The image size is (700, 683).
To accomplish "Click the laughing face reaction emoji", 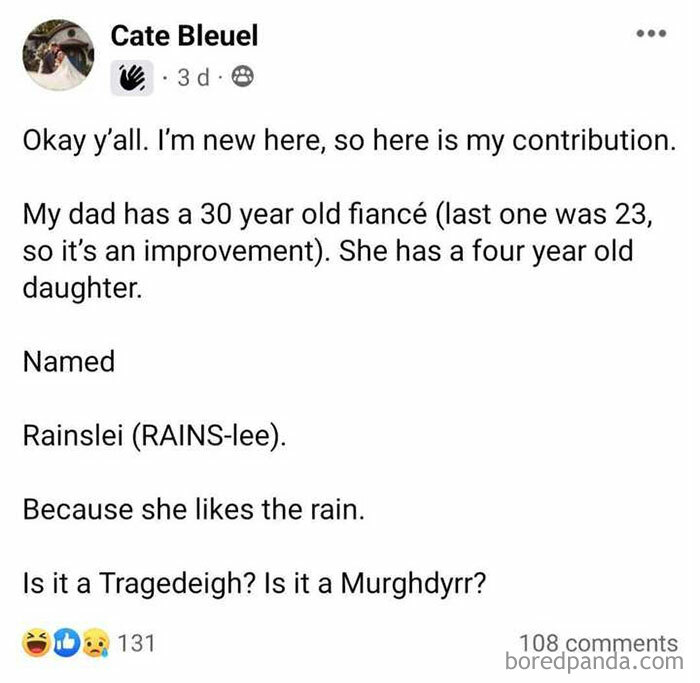I will (39, 643).
